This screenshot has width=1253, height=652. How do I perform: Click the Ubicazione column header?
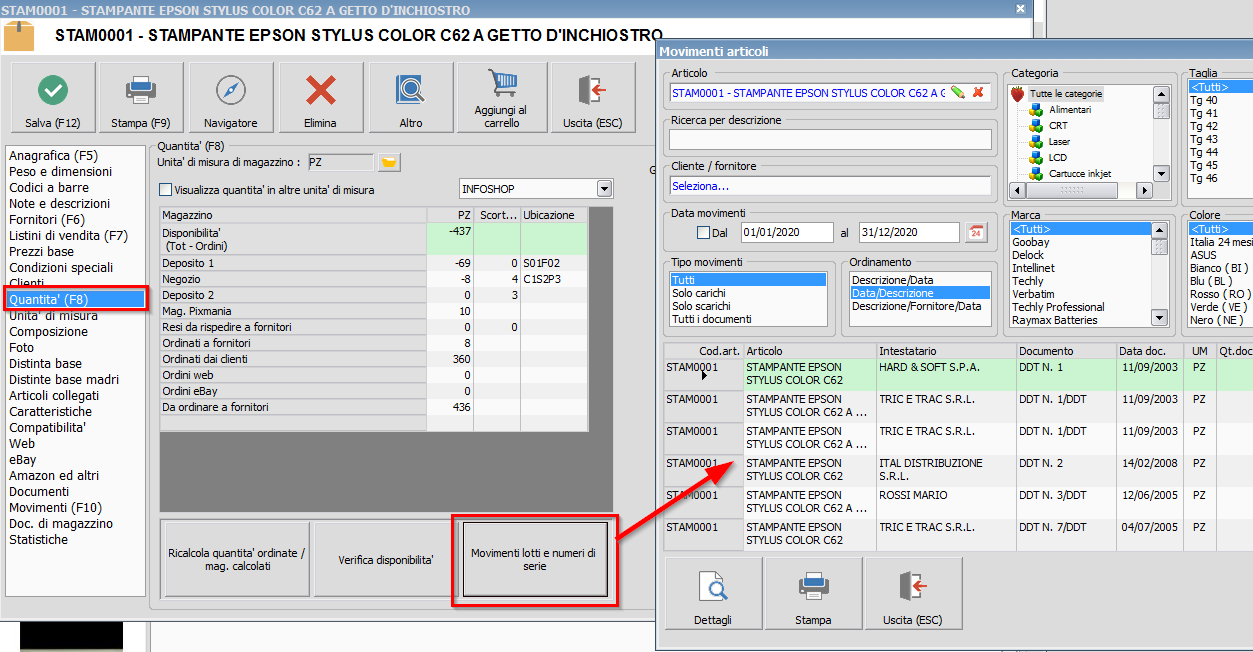tap(555, 215)
